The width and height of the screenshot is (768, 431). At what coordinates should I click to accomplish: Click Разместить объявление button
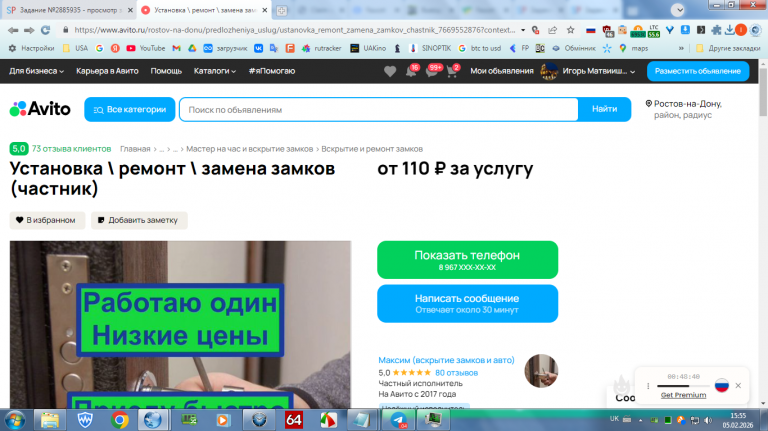[697, 71]
